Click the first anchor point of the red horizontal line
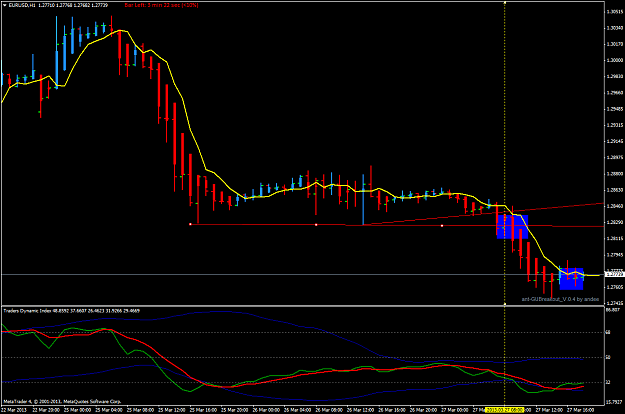Viewport: 625px width, 414px height. (x=191, y=224)
